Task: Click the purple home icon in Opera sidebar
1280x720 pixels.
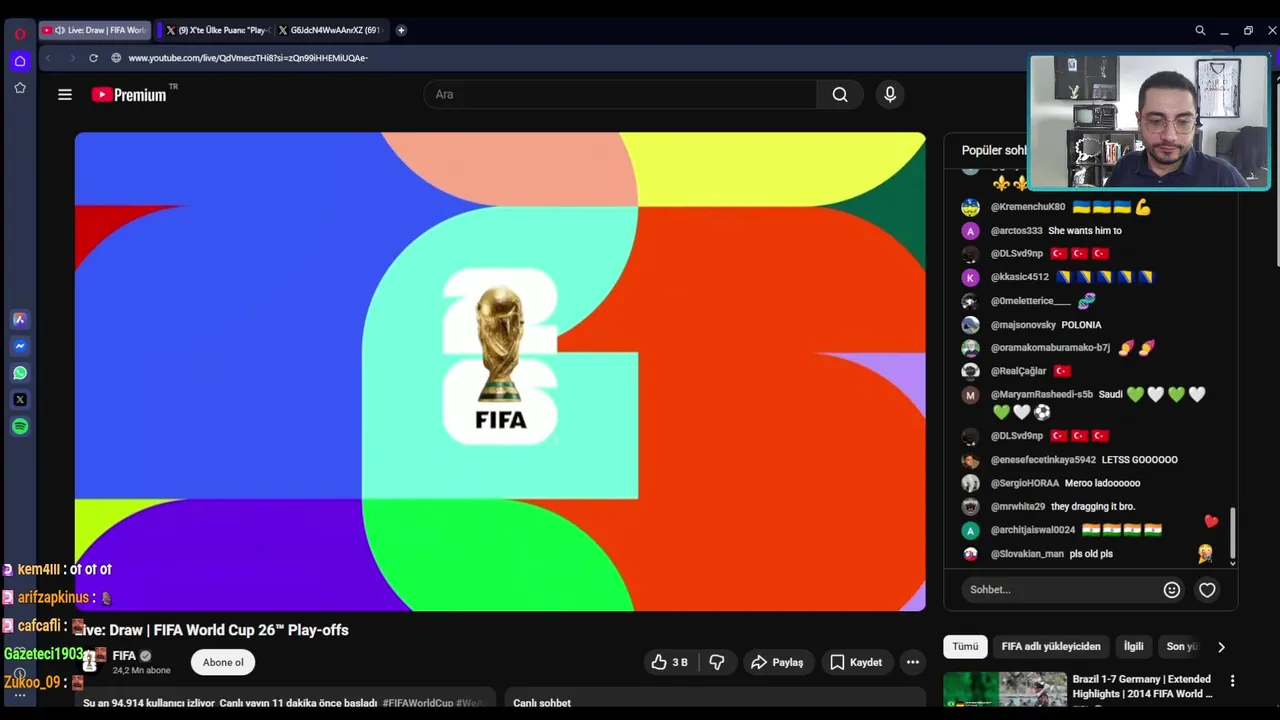Action: tap(19, 61)
